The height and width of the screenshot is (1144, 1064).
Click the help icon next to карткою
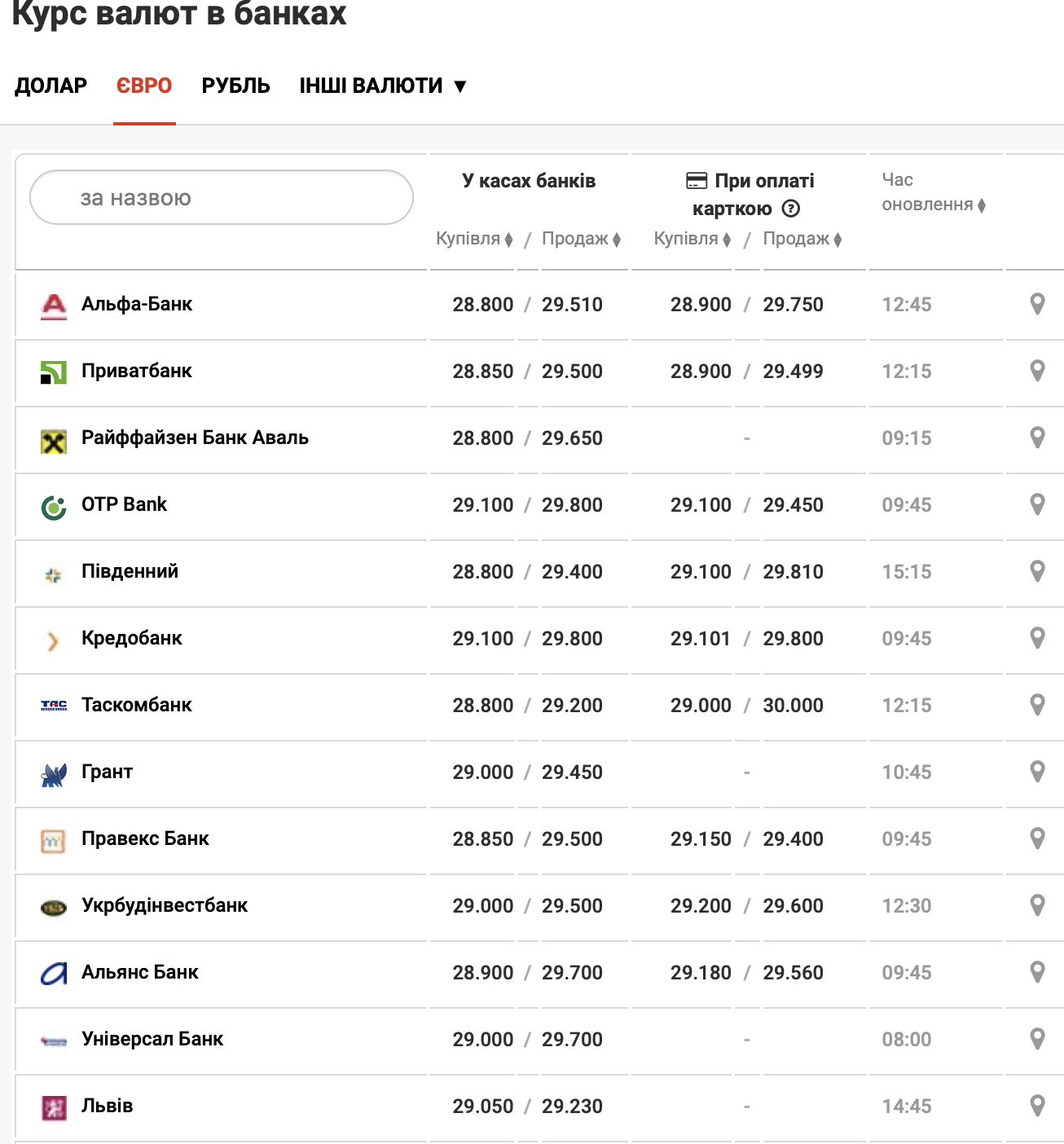click(x=790, y=209)
